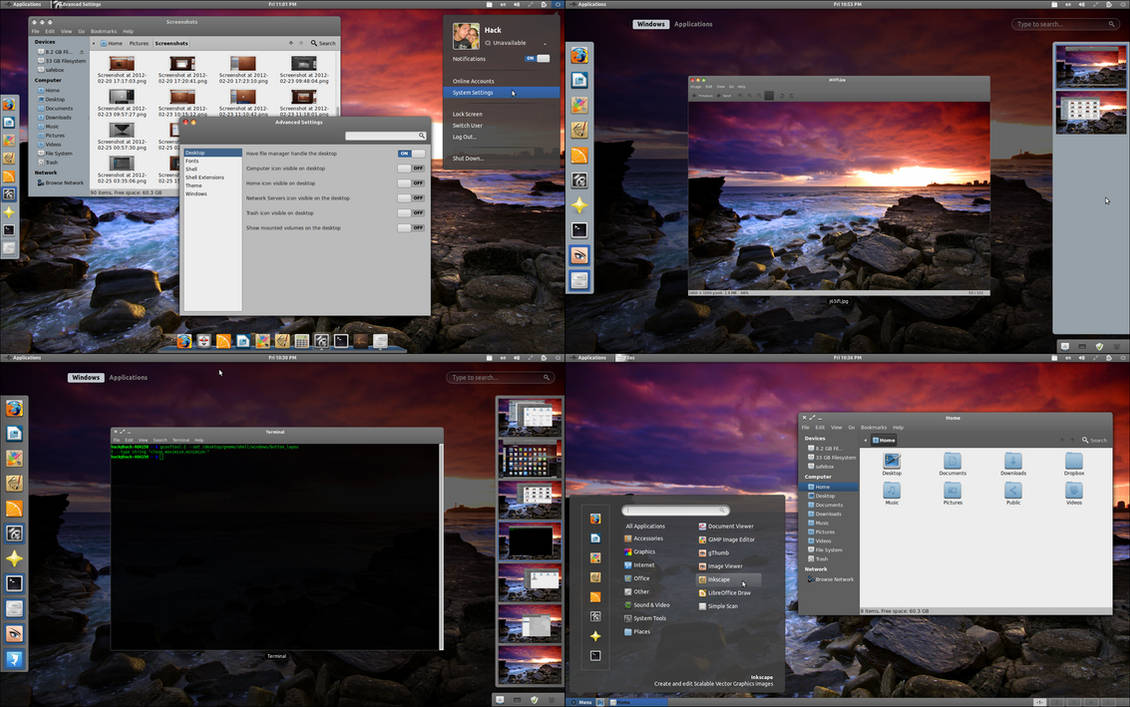
Task: Open file Screenshot at 2012-02-20 17:17:03.png
Action: point(122,70)
